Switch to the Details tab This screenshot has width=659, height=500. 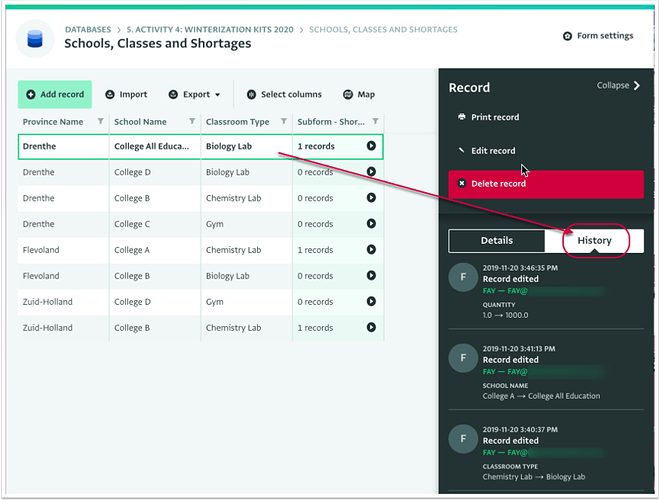click(497, 241)
